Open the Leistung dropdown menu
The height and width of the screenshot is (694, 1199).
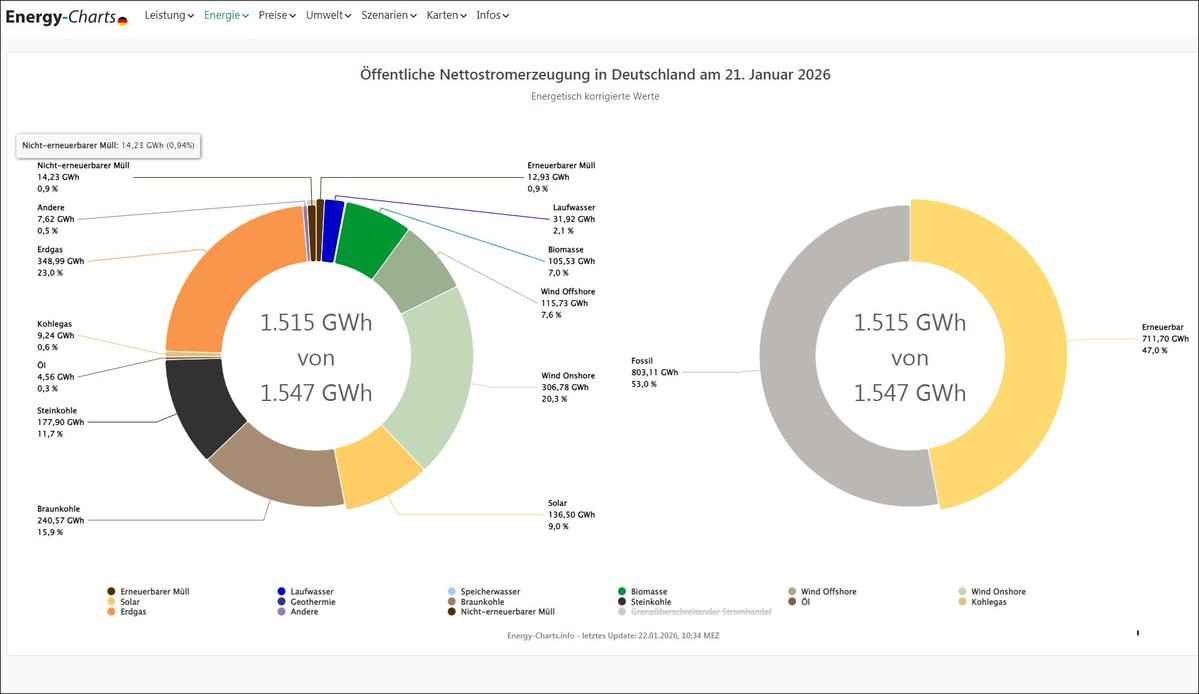point(169,16)
